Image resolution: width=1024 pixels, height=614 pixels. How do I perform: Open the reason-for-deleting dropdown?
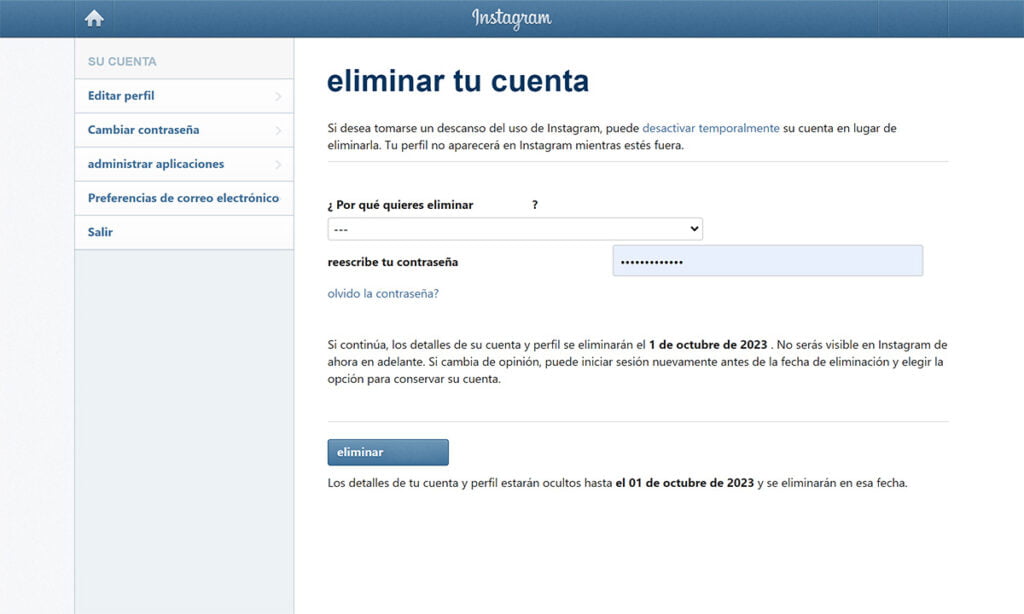pyautogui.click(x=515, y=229)
